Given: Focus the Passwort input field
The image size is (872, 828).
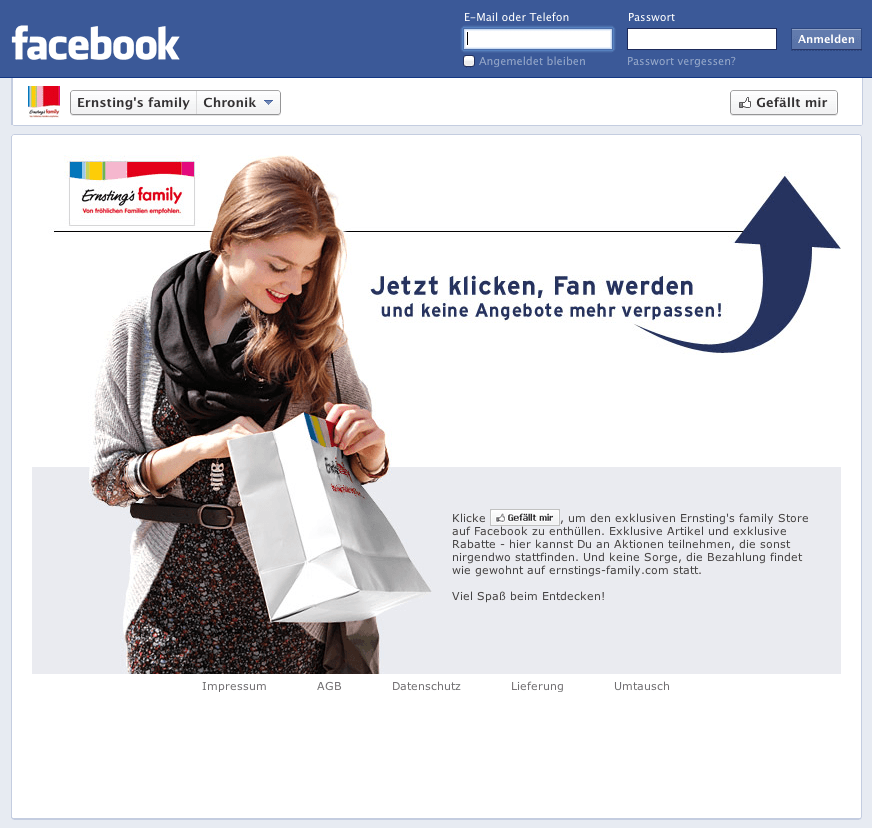Looking at the screenshot, I should click(x=702, y=39).
